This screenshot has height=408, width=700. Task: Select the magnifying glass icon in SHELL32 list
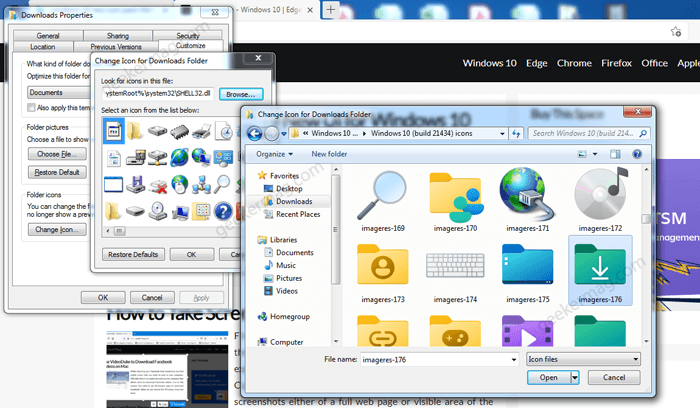click(x=222, y=184)
